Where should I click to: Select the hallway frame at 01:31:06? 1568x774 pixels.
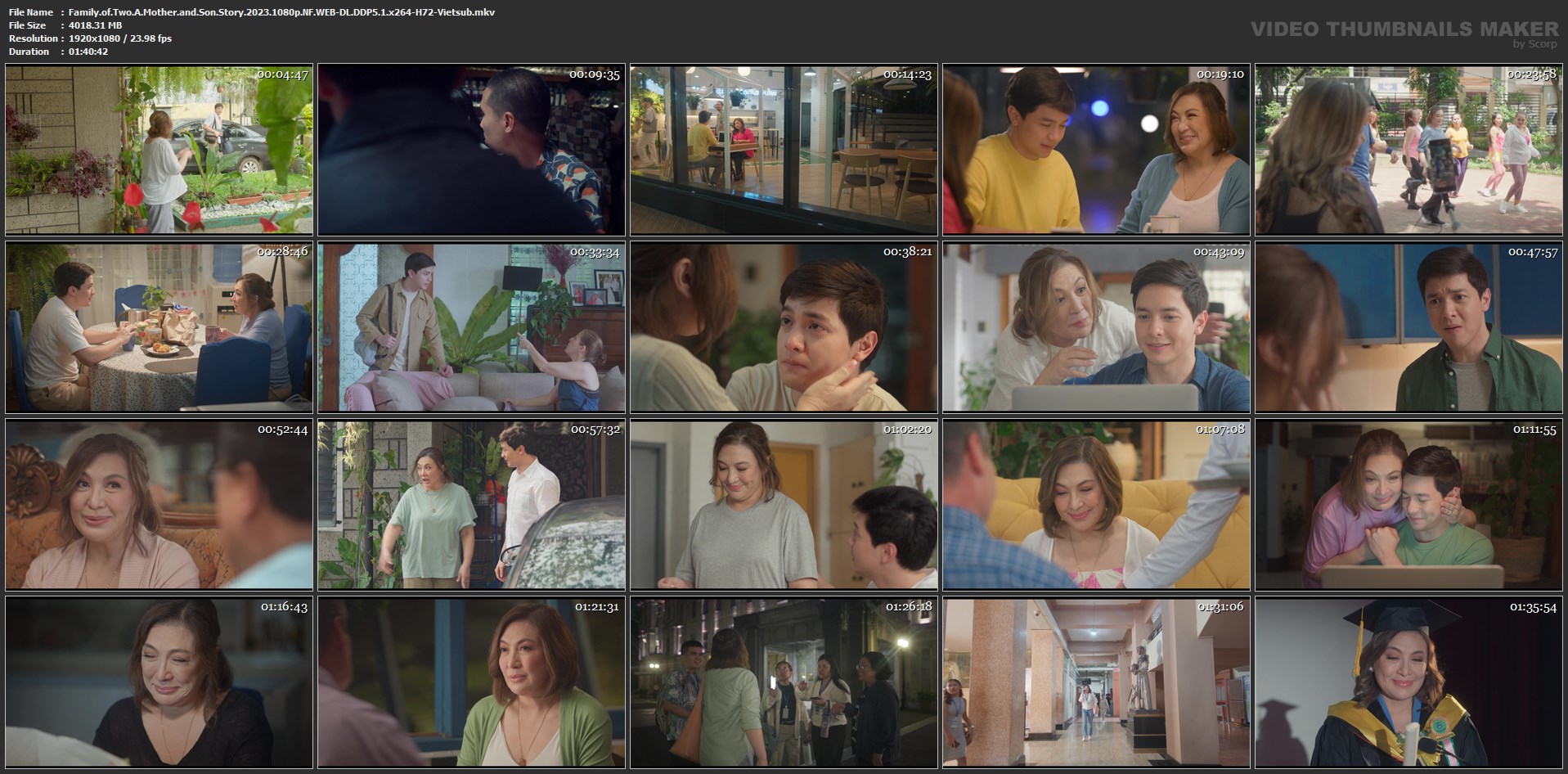1096,682
